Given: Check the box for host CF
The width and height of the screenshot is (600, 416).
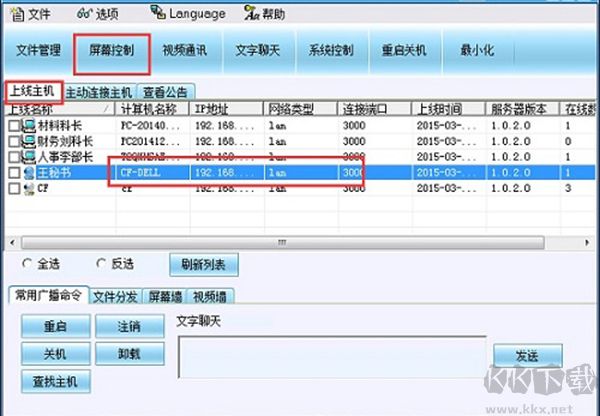Looking at the screenshot, I should pos(14,188).
